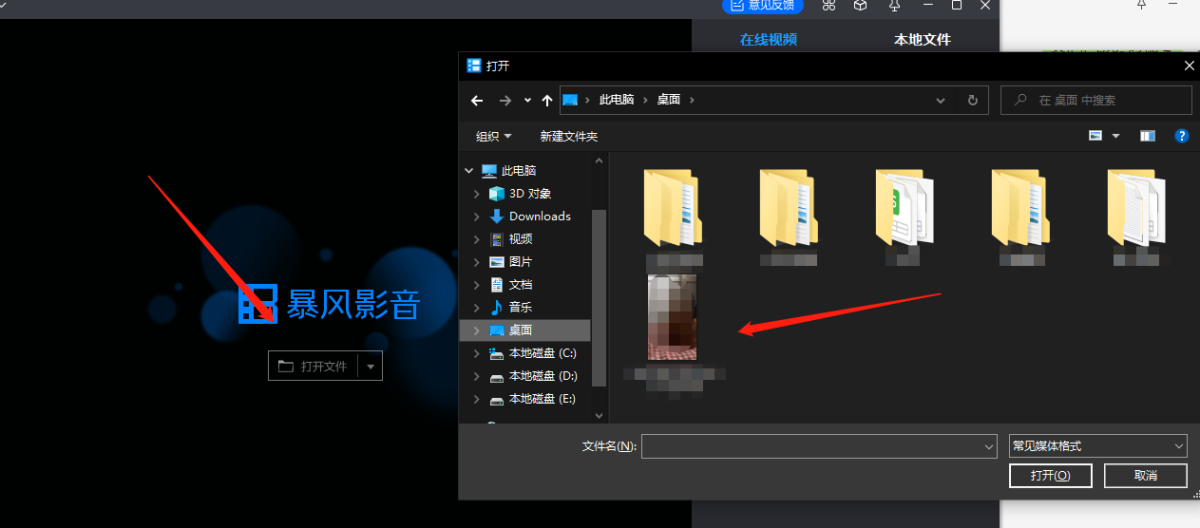Screen dimensions: 1200x528
Task: Click the cube icon in player title bar
Action: pos(860,5)
